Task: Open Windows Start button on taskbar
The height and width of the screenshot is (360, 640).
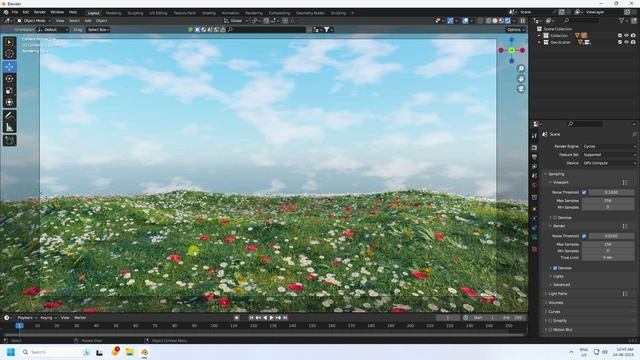Action: pos(11,352)
